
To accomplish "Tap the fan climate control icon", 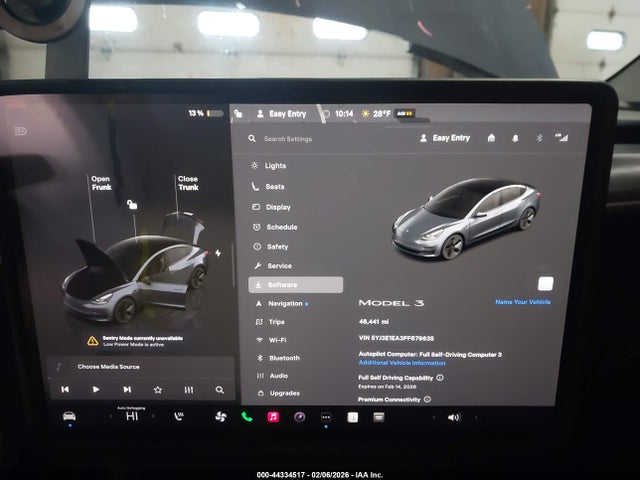I will 220,416.
